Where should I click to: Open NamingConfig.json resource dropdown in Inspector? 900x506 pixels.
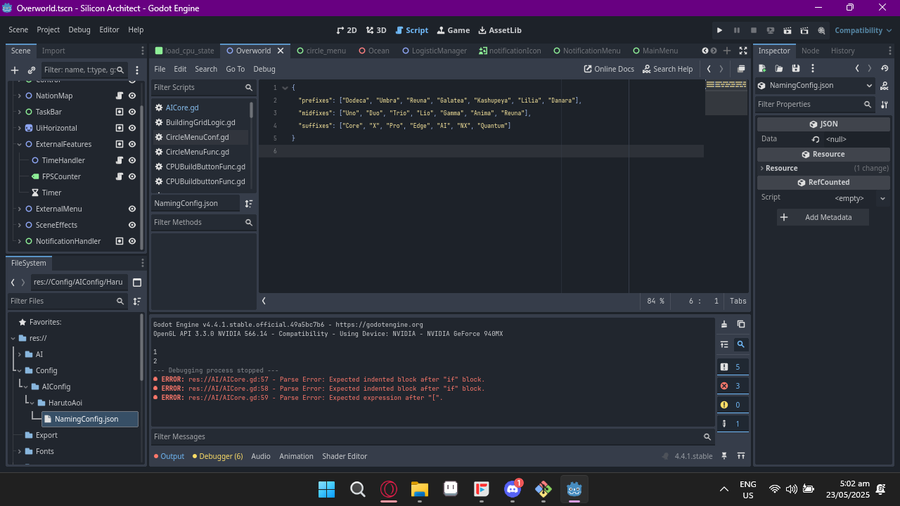coord(869,85)
